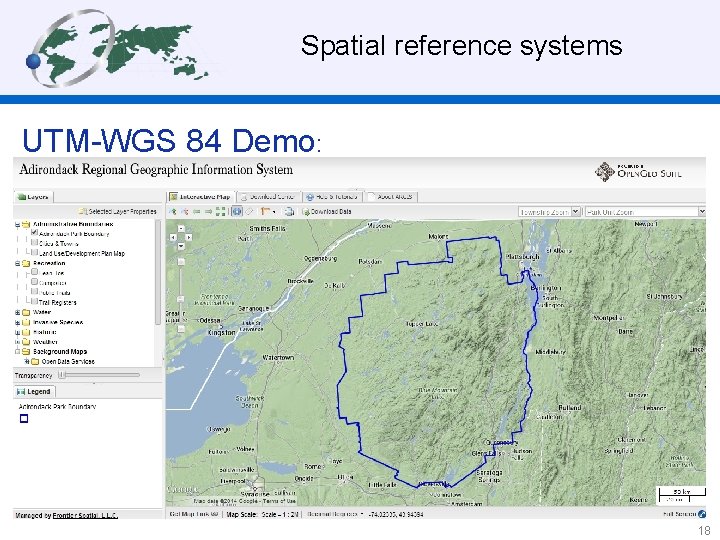
Task: Expand the Water layer group
Action: (x=17, y=313)
